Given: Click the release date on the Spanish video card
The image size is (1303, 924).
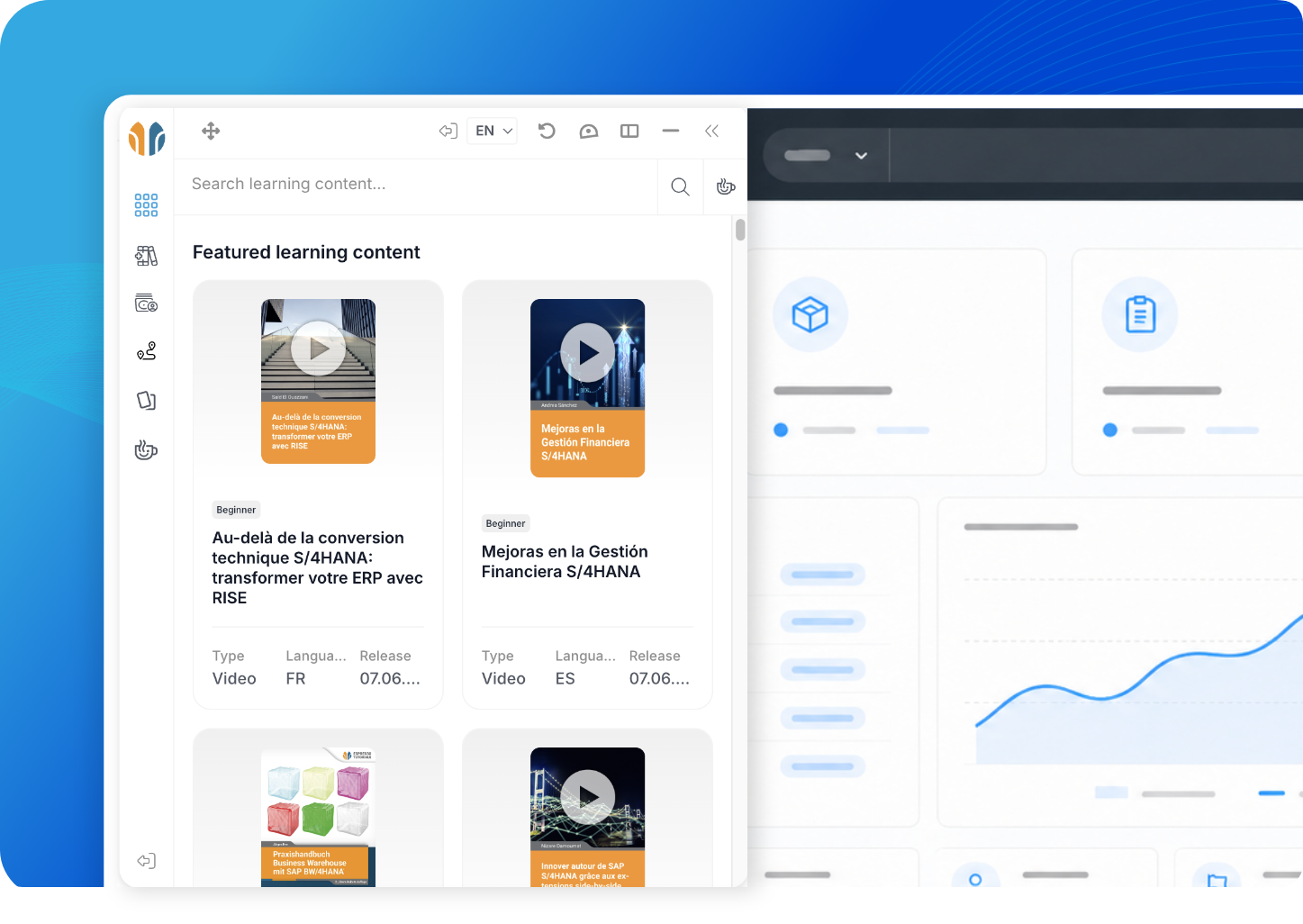Looking at the screenshot, I should click(x=659, y=679).
